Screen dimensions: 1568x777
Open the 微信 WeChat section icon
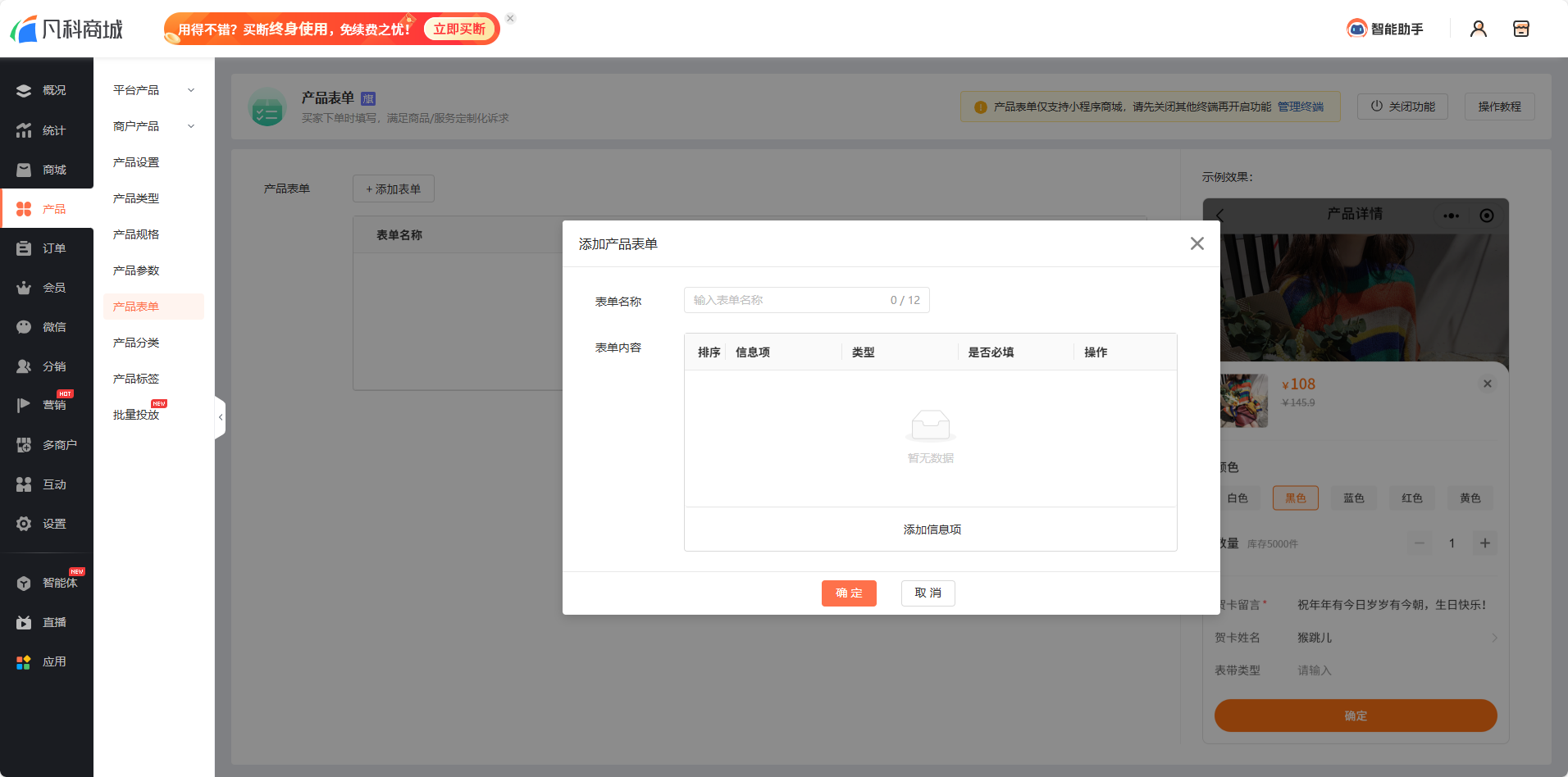pos(47,326)
